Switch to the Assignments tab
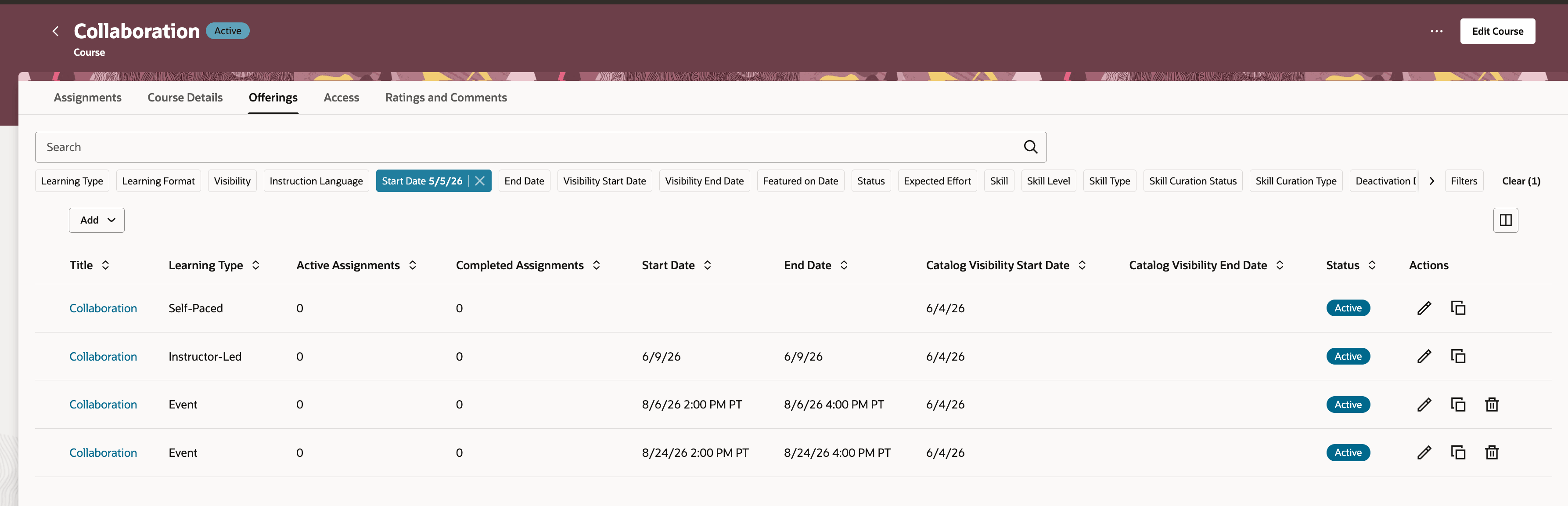1568x506 pixels. (x=88, y=98)
